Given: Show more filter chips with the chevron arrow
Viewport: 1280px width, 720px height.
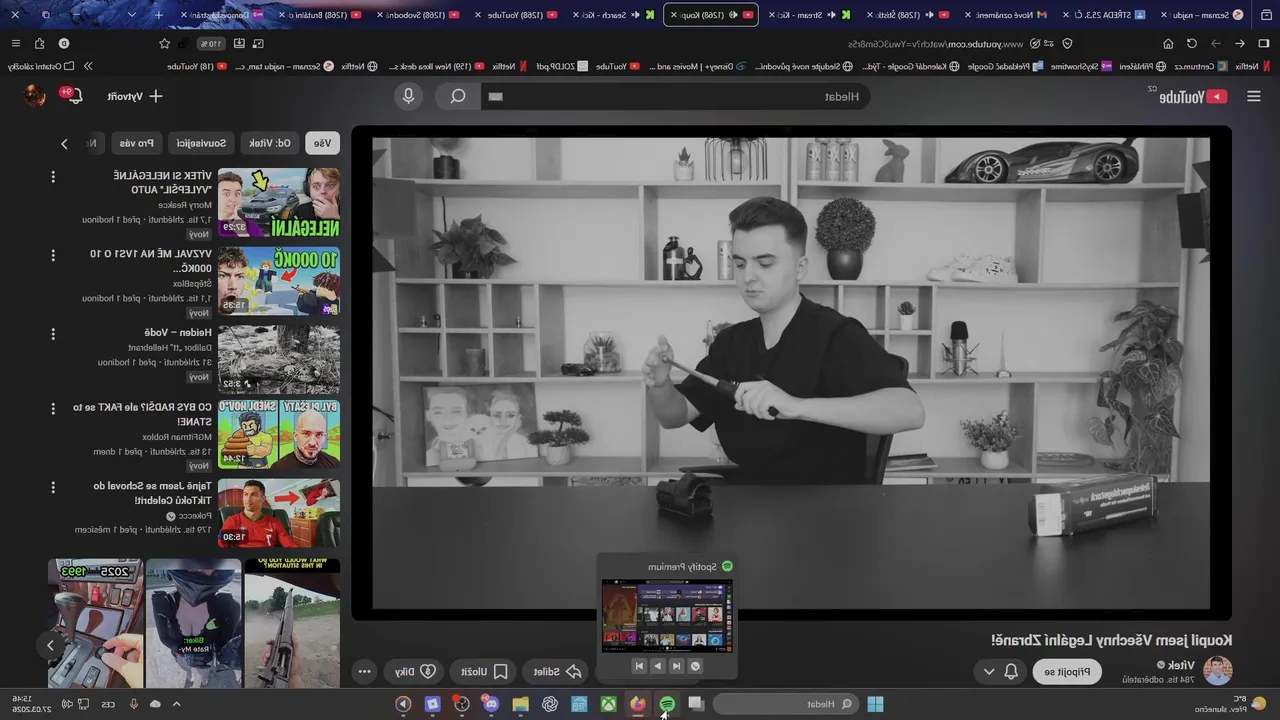Looking at the screenshot, I should tap(64, 144).
